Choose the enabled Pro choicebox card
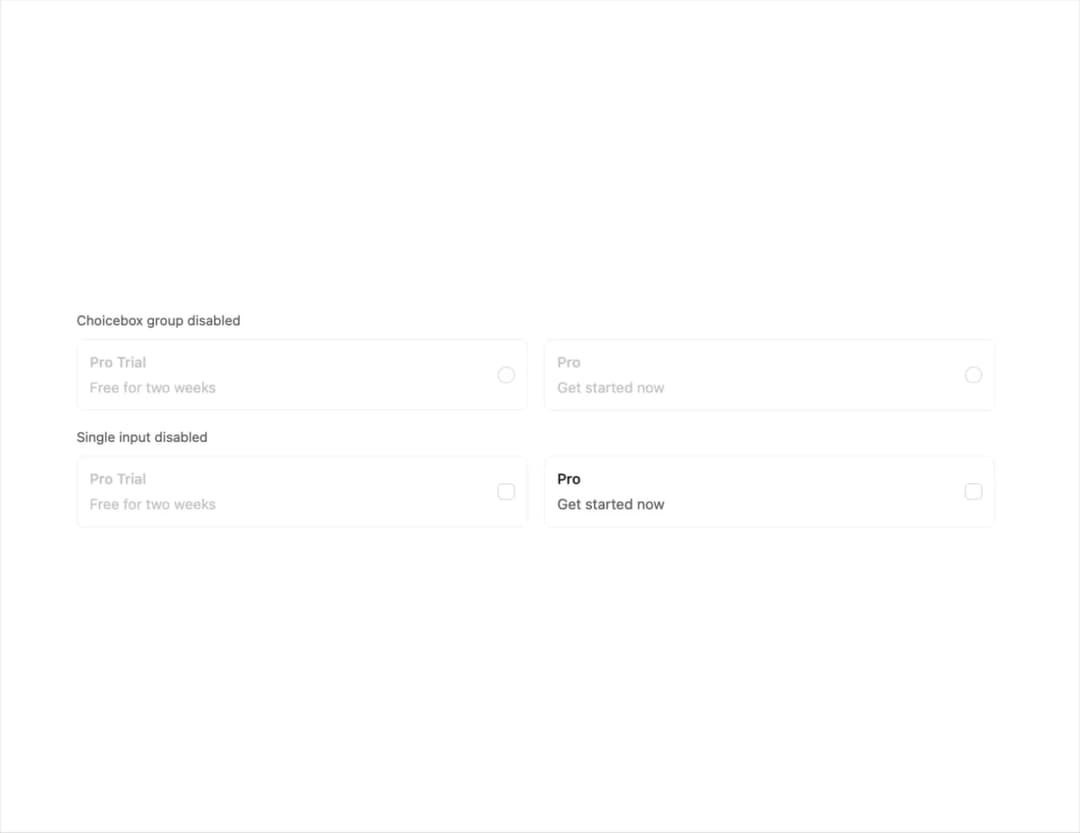The width and height of the screenshot is (1080, 833). coord(769,491)
